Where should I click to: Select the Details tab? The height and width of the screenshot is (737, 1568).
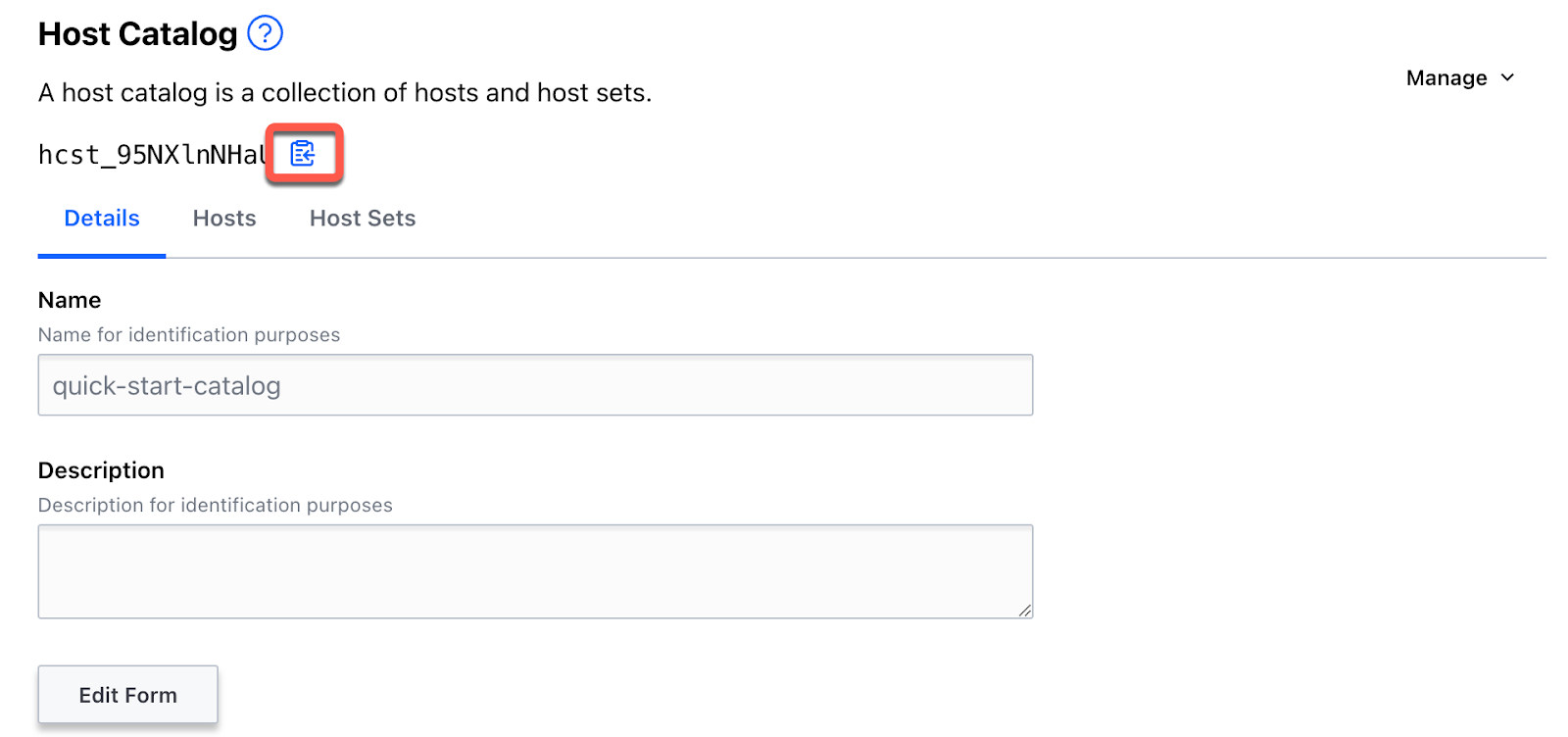tap(101, 218)
